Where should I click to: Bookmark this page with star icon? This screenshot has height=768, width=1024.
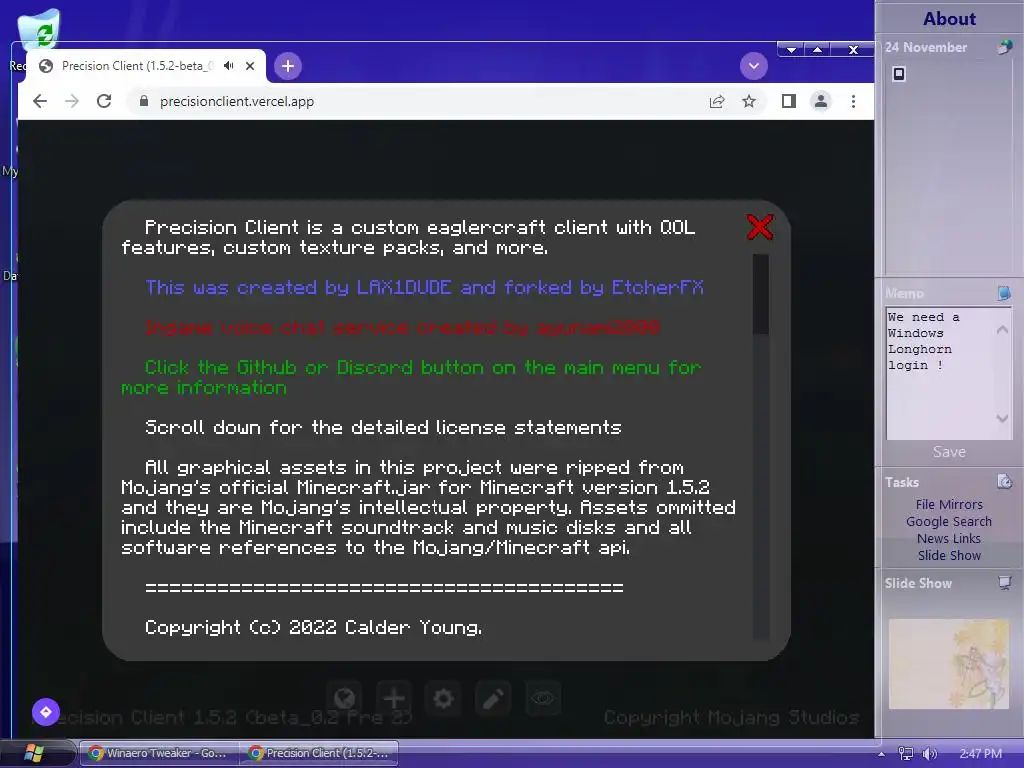click(748, 101)
